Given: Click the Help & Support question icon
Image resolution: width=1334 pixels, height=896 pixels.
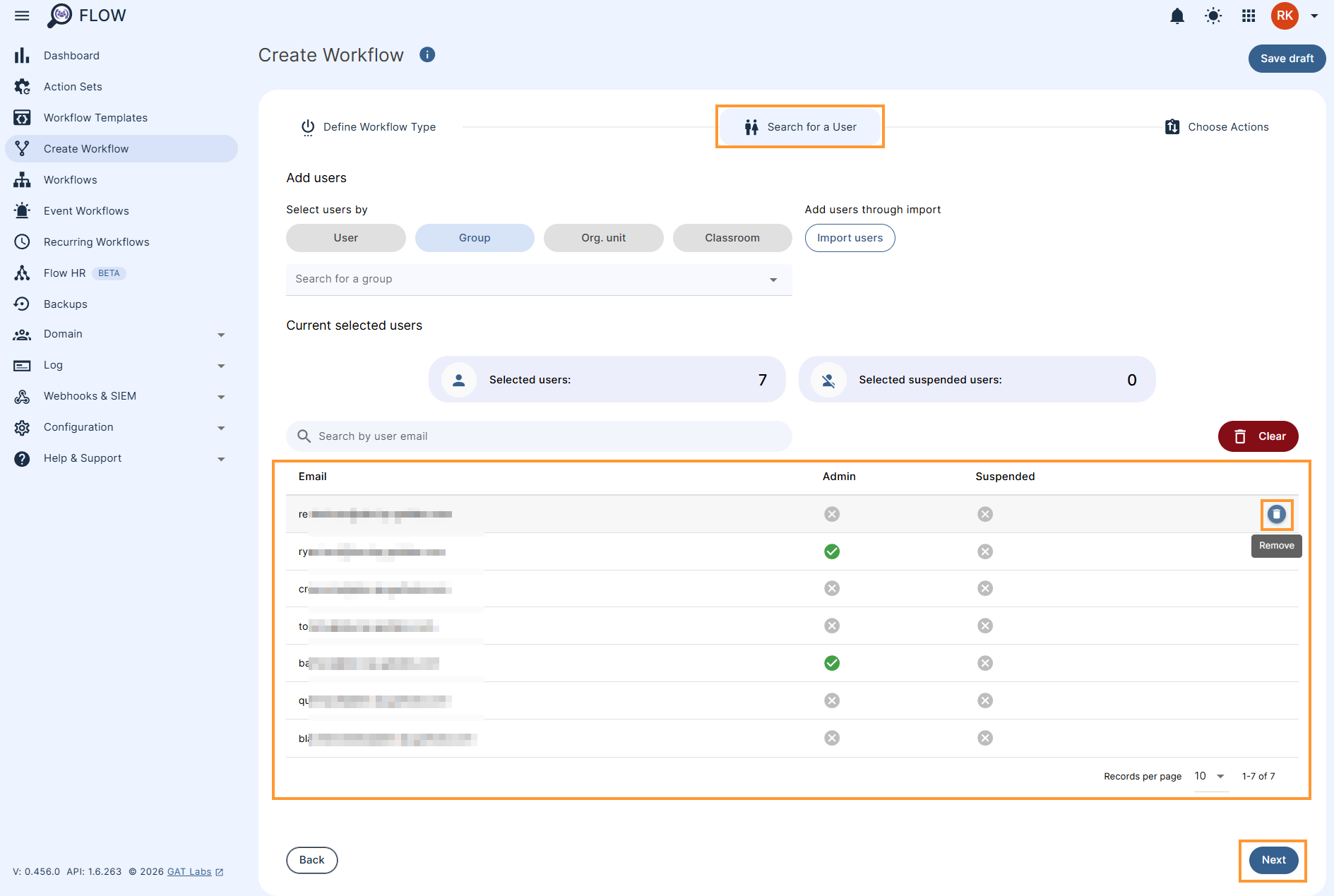Looking at the screenshot, I should click(22, 458).
